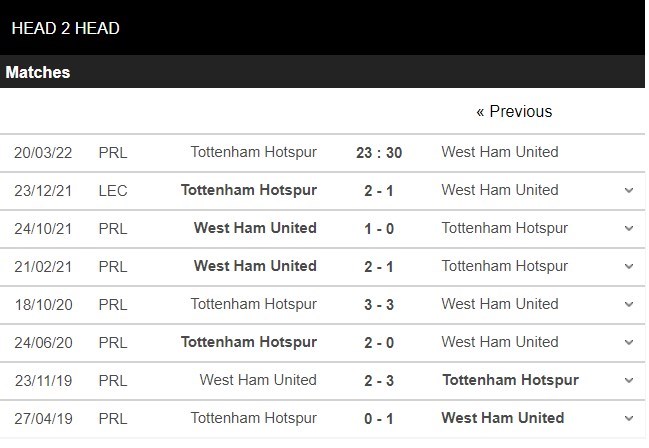Click the 20/03/22 fixture date
Viewport: 649px width, 448px height.
click(x=43, y=153)
